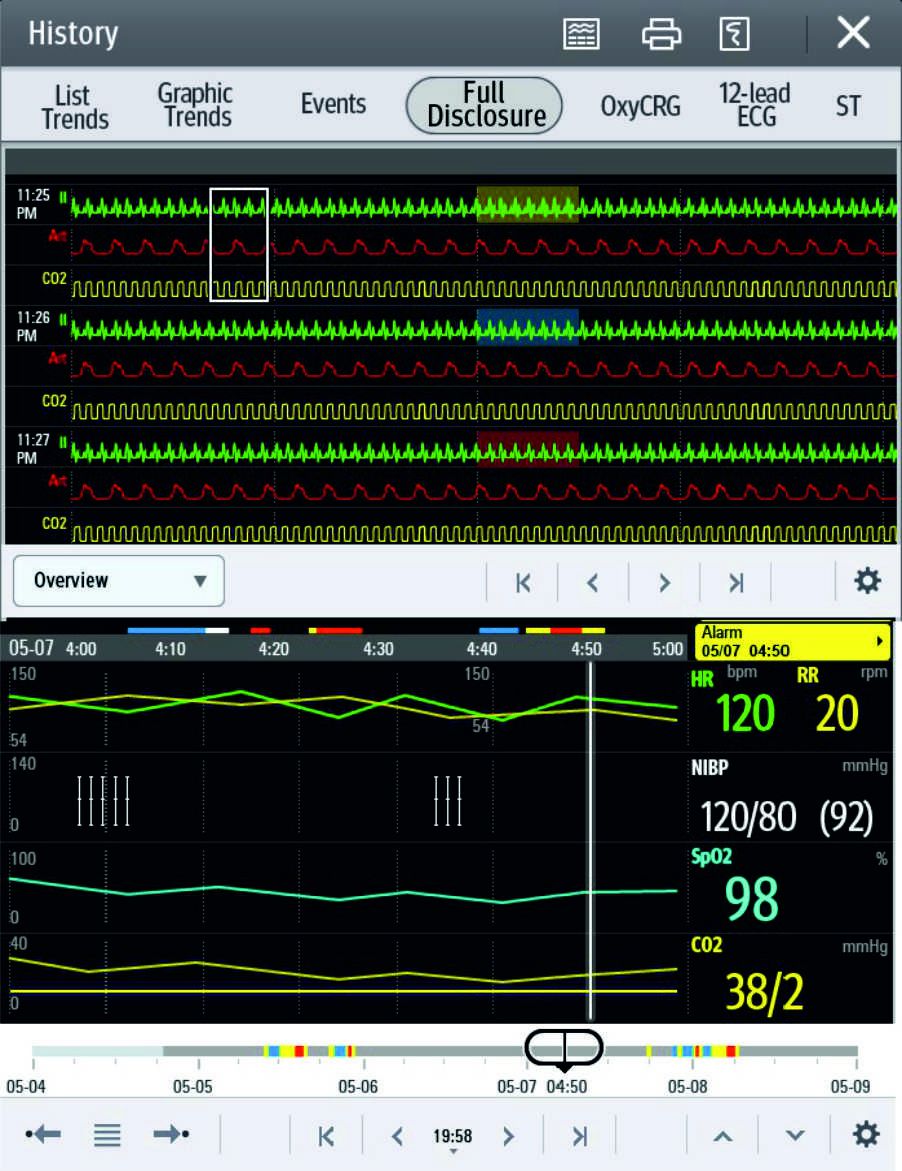This screenshot has height=1171, width=902.
Task: Go to previous event with left arrow-dot icon
Action: coord(44,1134)
